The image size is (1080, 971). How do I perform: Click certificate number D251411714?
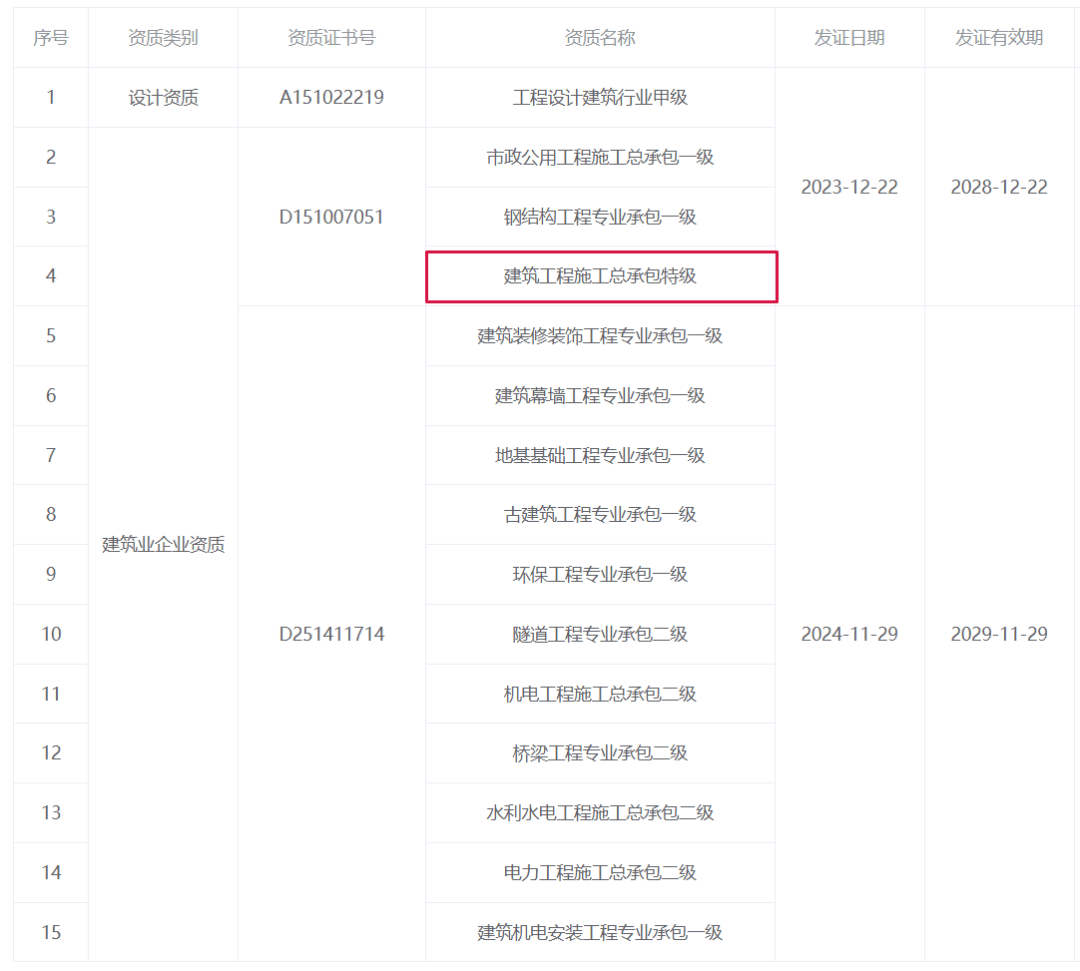coord(331,634)
